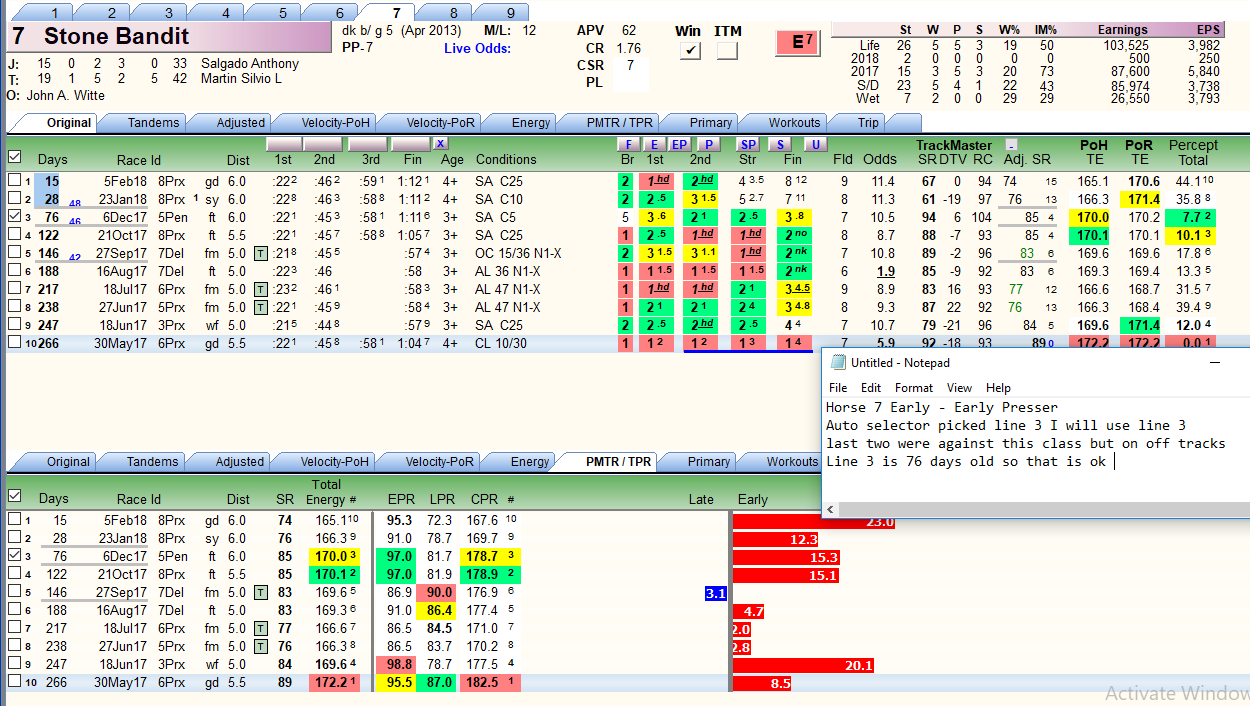1250x706 pixels.
Task: Click the EP running-style button
Action: click(x=679, y=144)
